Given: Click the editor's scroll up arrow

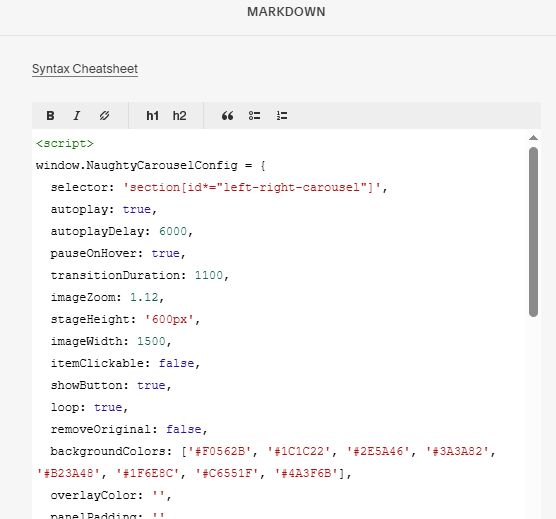Looking at the screenshot, I should [x=533, y=138].
